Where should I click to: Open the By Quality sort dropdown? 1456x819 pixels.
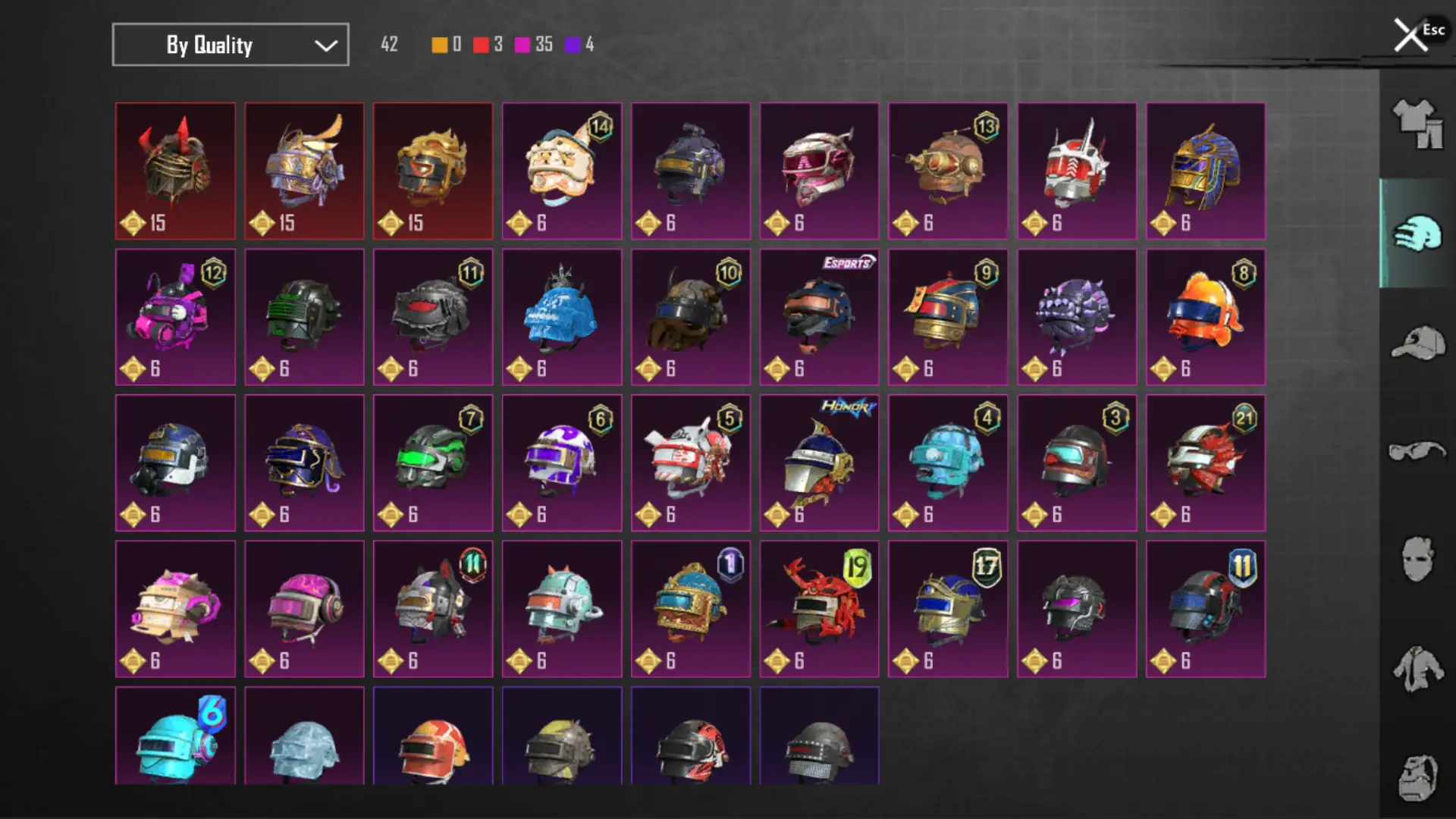(x=231, y=45)
